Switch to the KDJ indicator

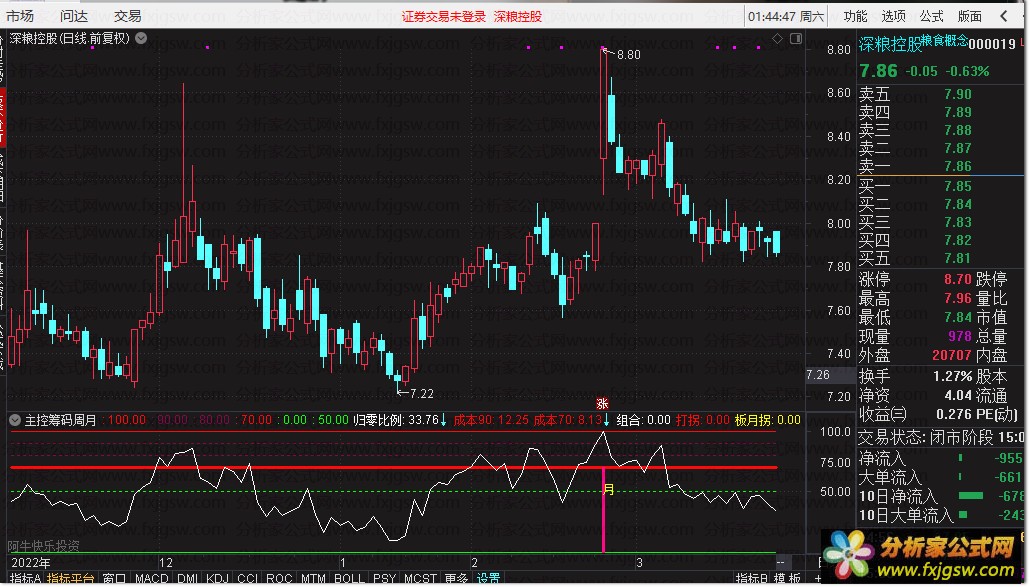point(218,578)
